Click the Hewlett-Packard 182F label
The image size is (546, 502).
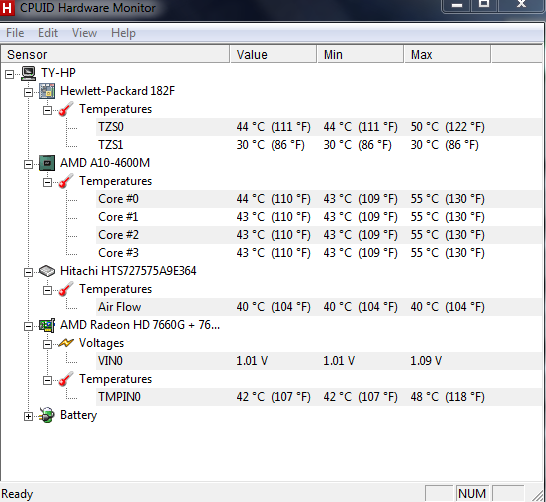point(117,91)
